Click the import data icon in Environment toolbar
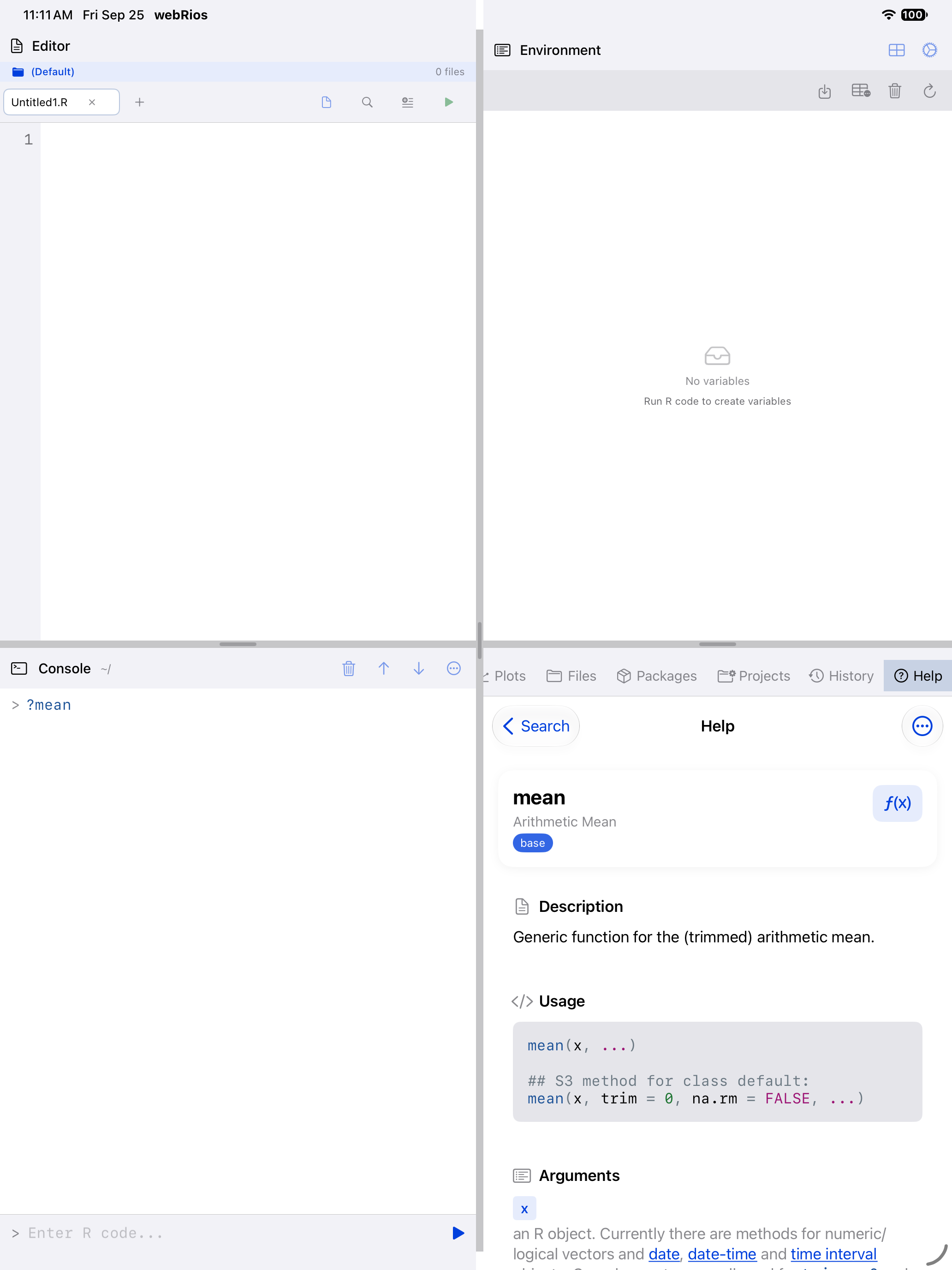The image size is (952, 1270). 825,91
